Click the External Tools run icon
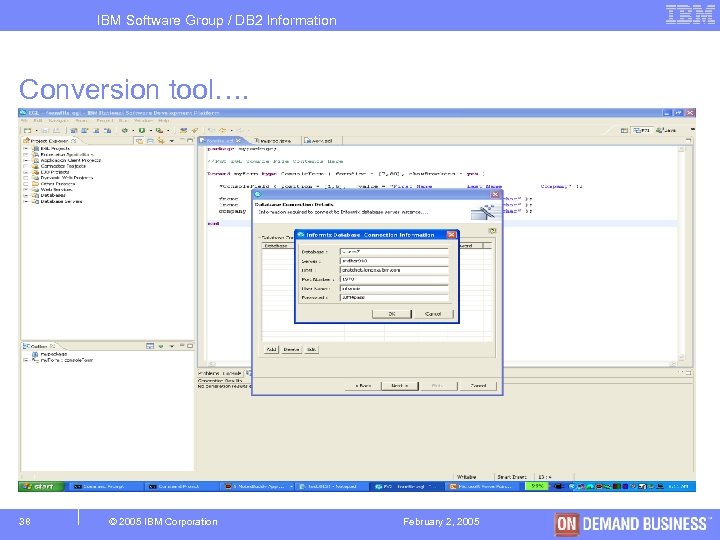720x540 pixels. [159, 131]
